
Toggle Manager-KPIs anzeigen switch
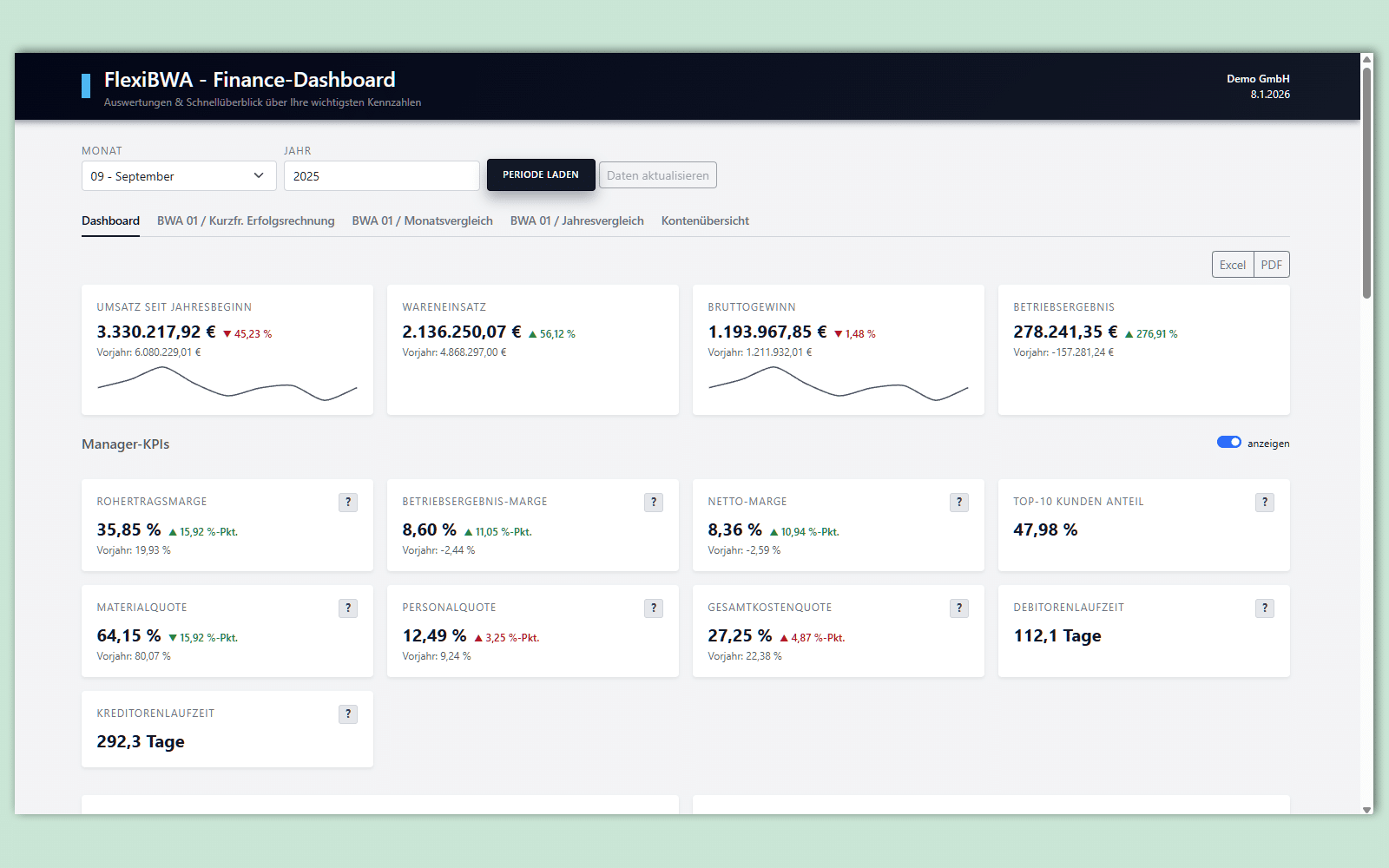(1228, 443)
